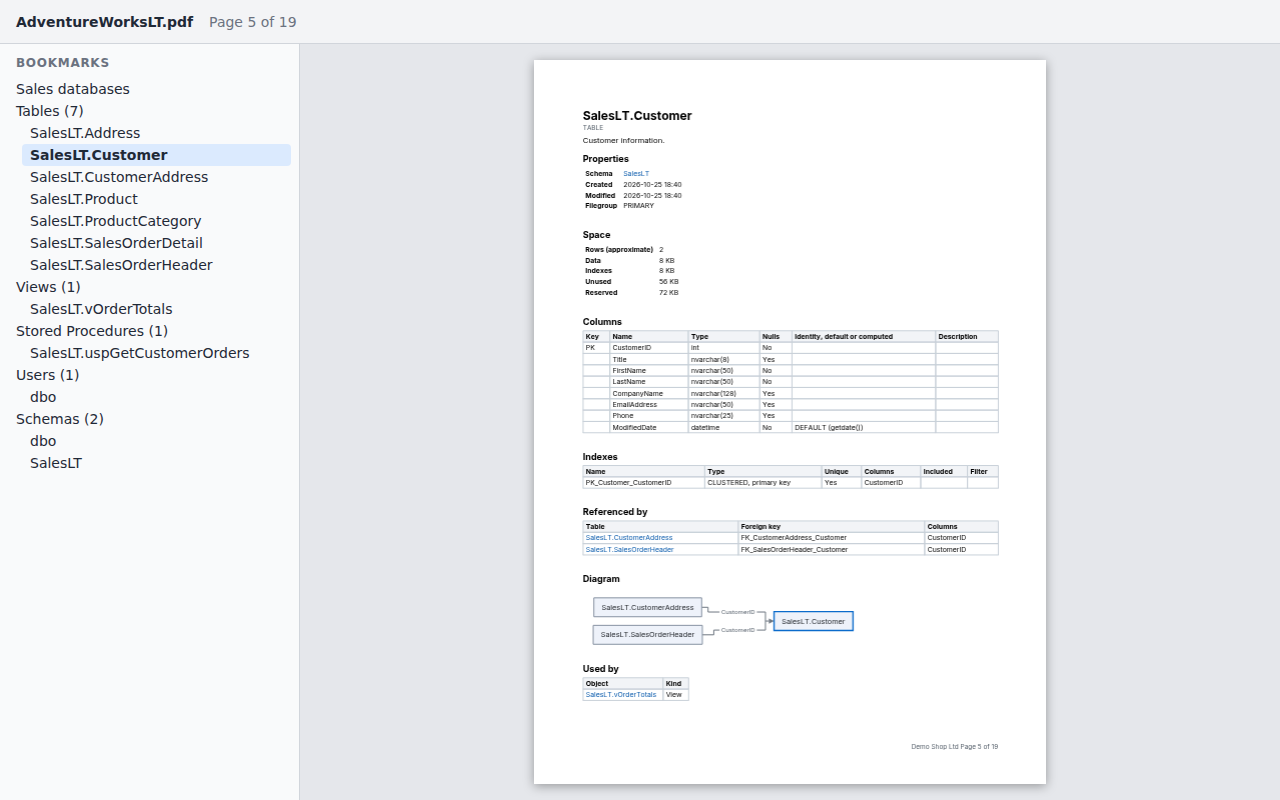1280x800 pixels.
Task: Select the Schemas (2) bookmark
Action: (x=60, y=419)
